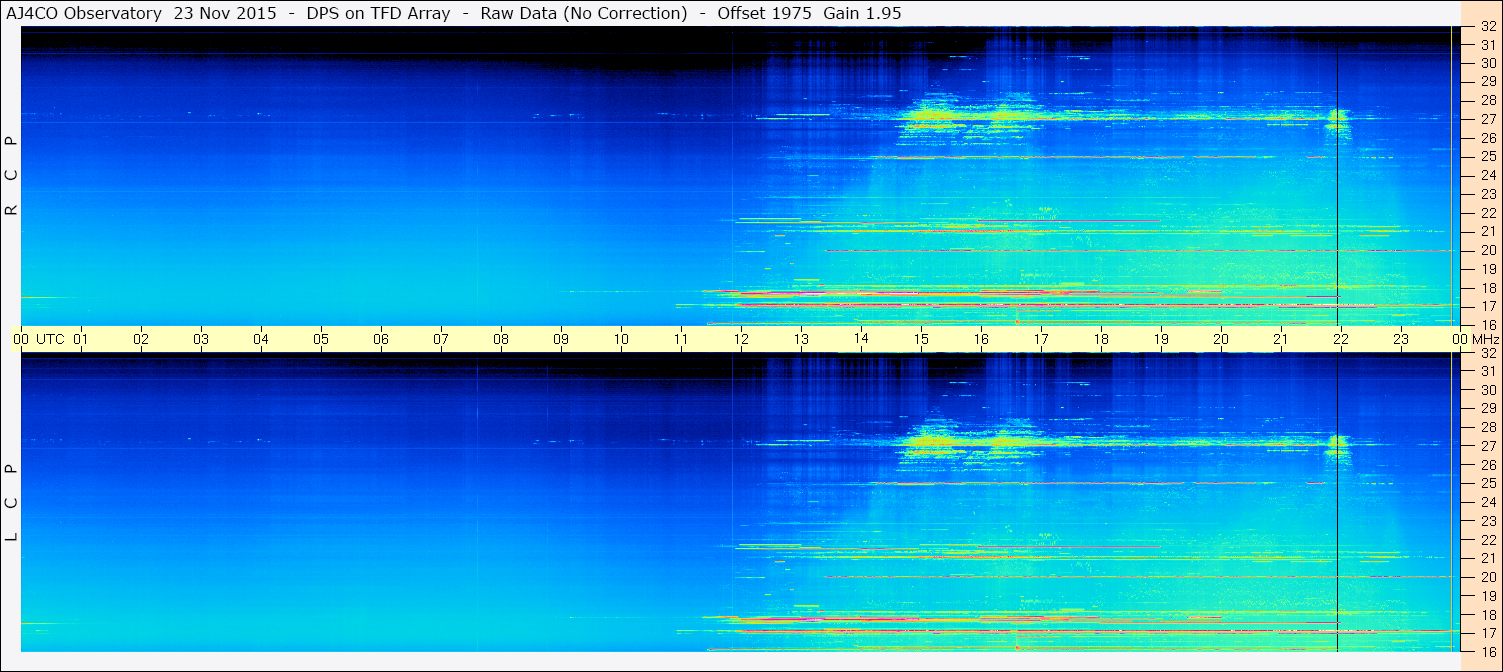The height and width of the screenshot is (672, 1503).
Task: Click the 22 MHz label in RCP panel
Action: tap(1487, 213)
